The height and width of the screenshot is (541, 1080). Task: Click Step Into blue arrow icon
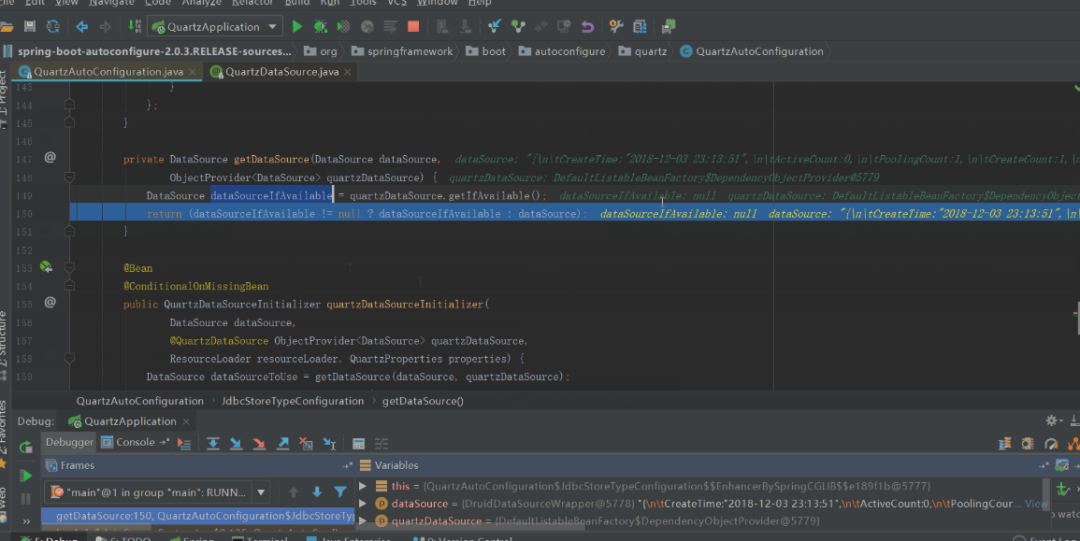coord(236,444)
